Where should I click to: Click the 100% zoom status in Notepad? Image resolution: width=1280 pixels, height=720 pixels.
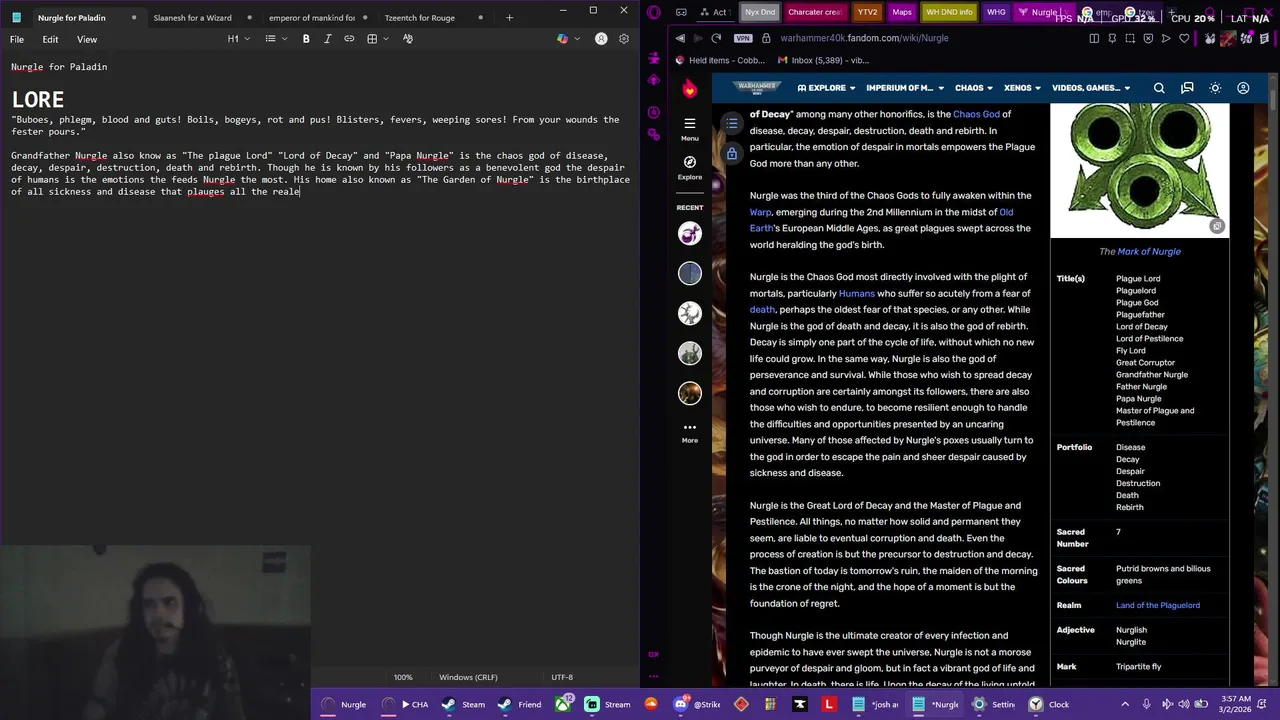tap(403, 677)
